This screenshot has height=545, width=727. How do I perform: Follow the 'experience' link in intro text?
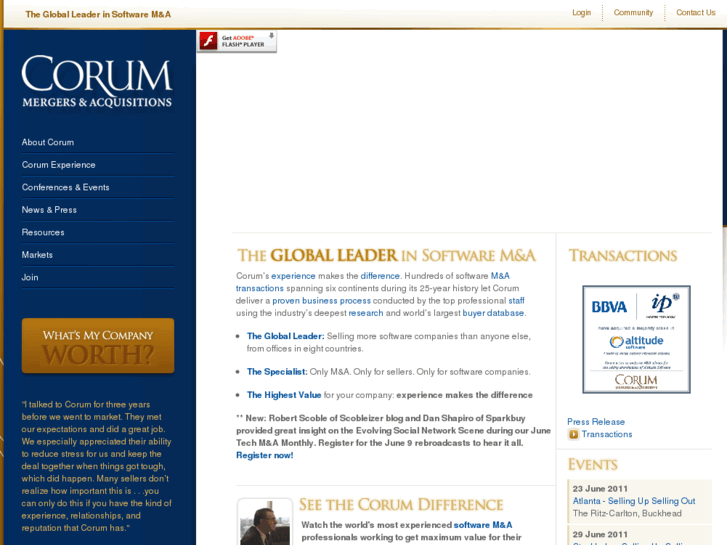(293, 276)
